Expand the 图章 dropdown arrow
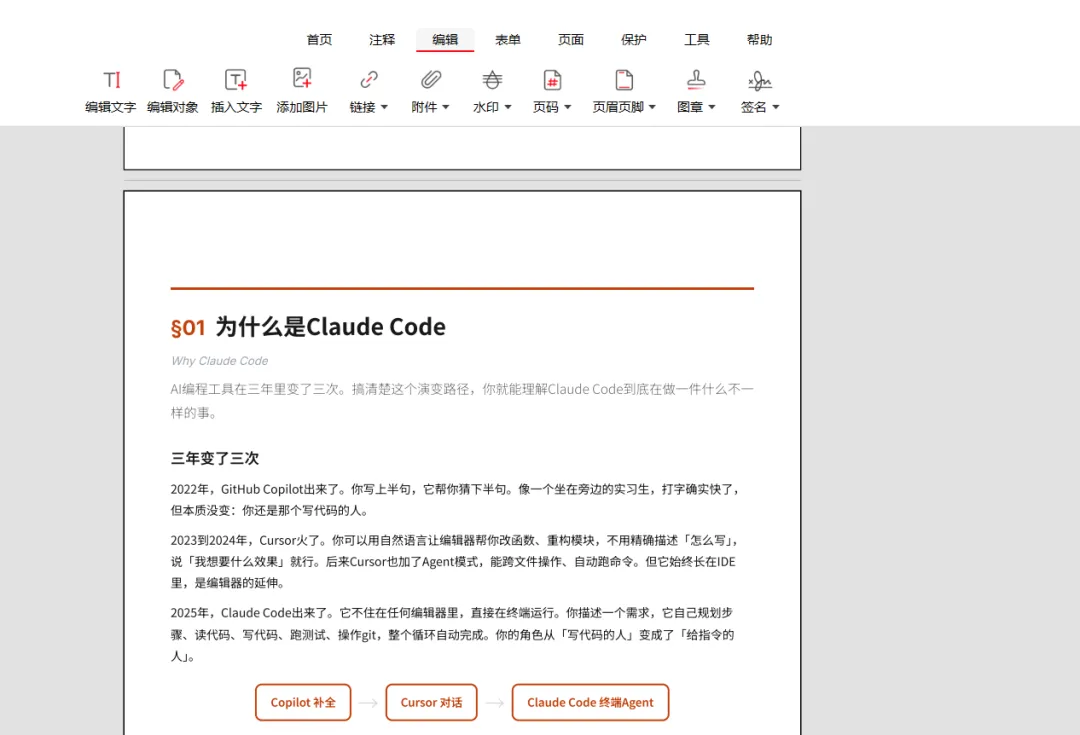Image resolution: width=1080 pixels, height=735 pixels. tap(712, 107)
